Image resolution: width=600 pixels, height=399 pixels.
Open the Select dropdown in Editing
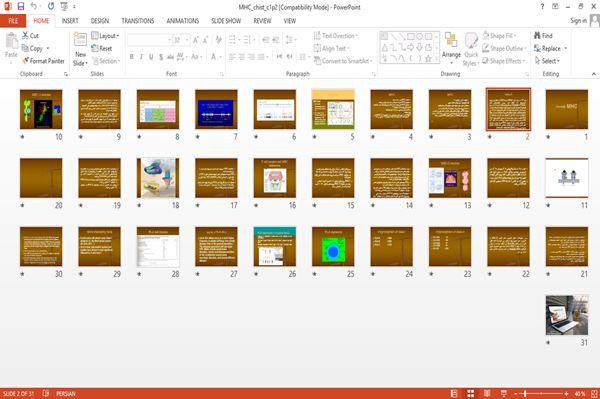(x=547, y=61)
